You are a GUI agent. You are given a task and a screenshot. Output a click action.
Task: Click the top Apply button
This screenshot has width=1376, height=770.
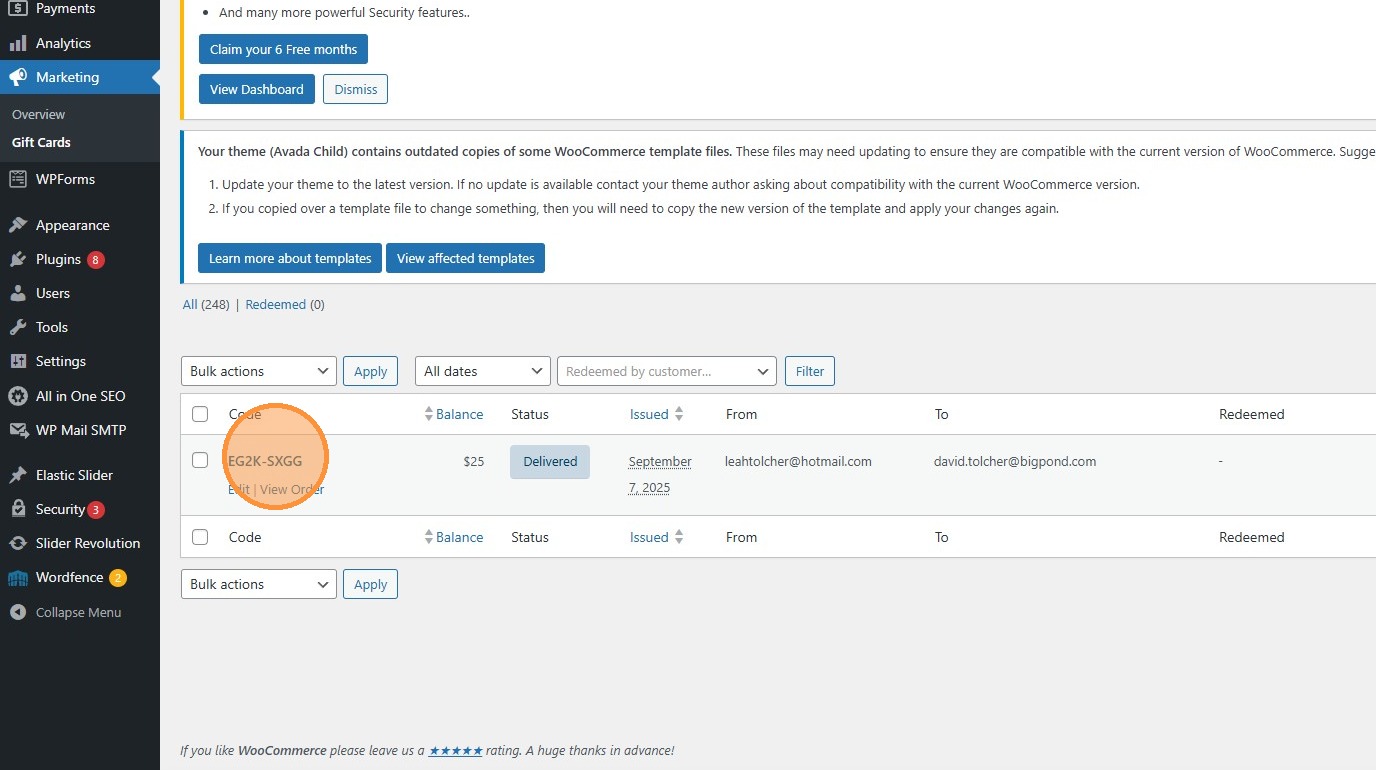(370, 371)
